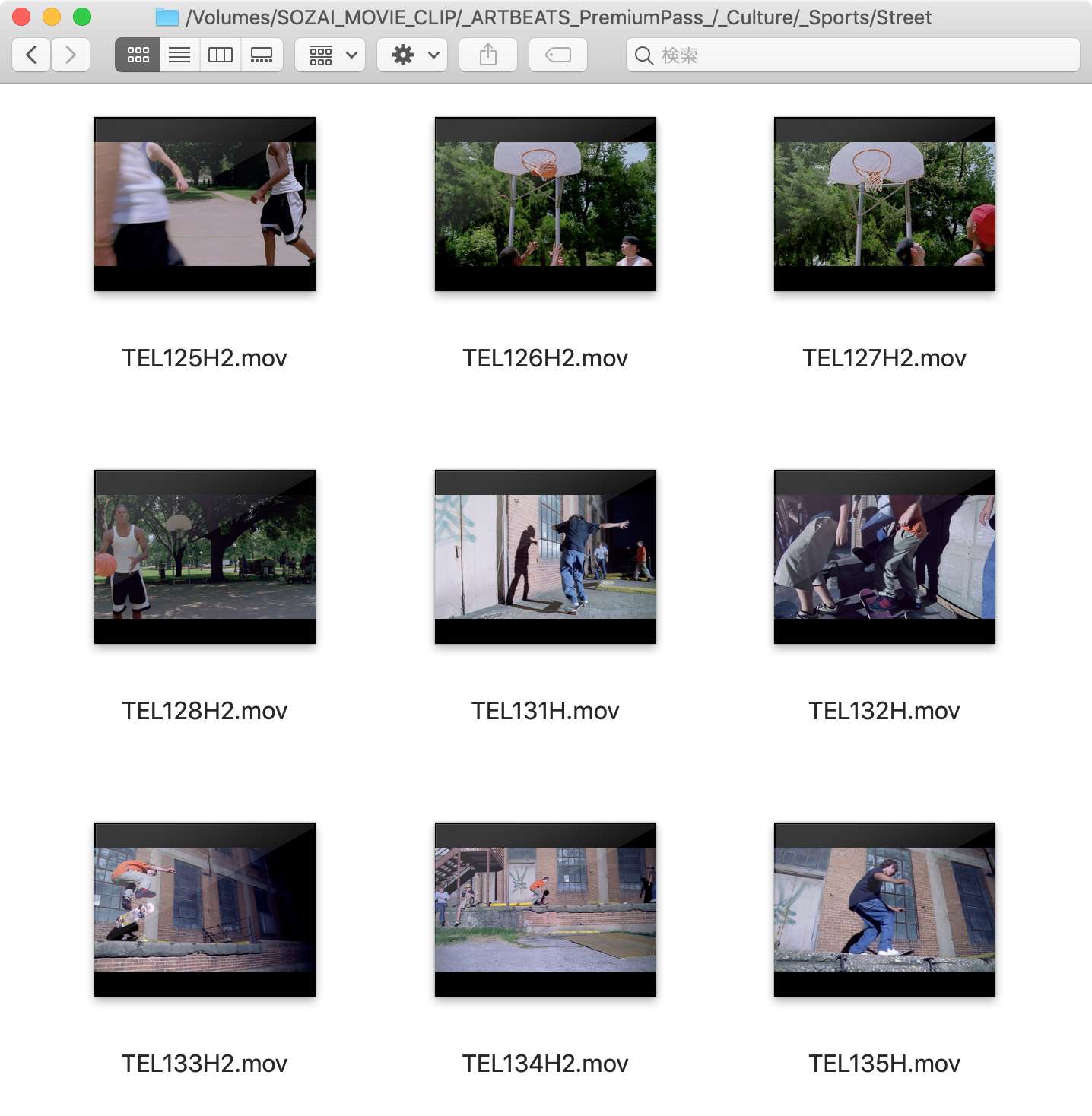Image resolution: width=1092 pixels, height=1116 pixels.
Task: Select the TEL134H2.mov thumbnail
Action: click(545, 909)
